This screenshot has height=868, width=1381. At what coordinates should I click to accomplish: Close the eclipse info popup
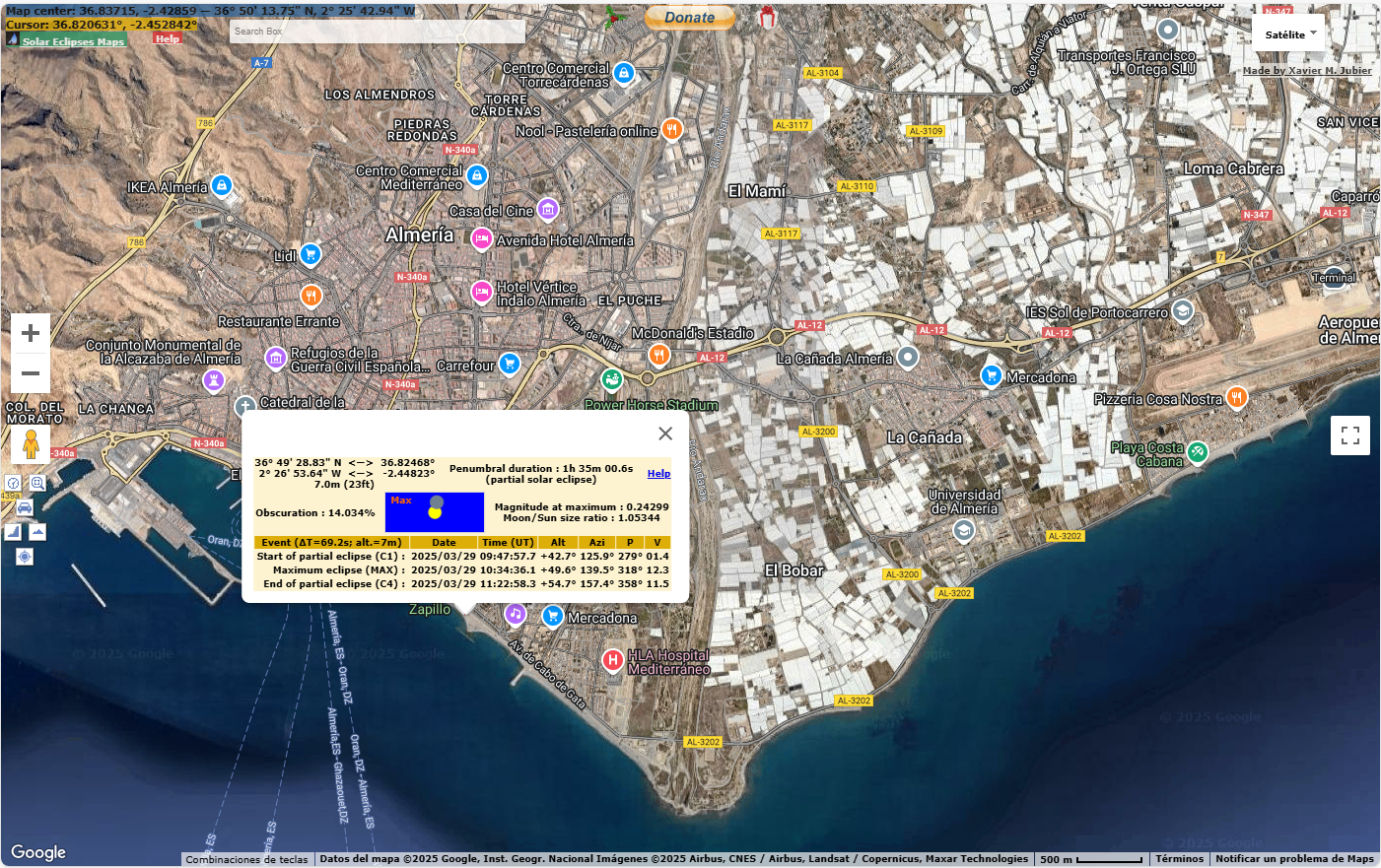coord(665,434)
